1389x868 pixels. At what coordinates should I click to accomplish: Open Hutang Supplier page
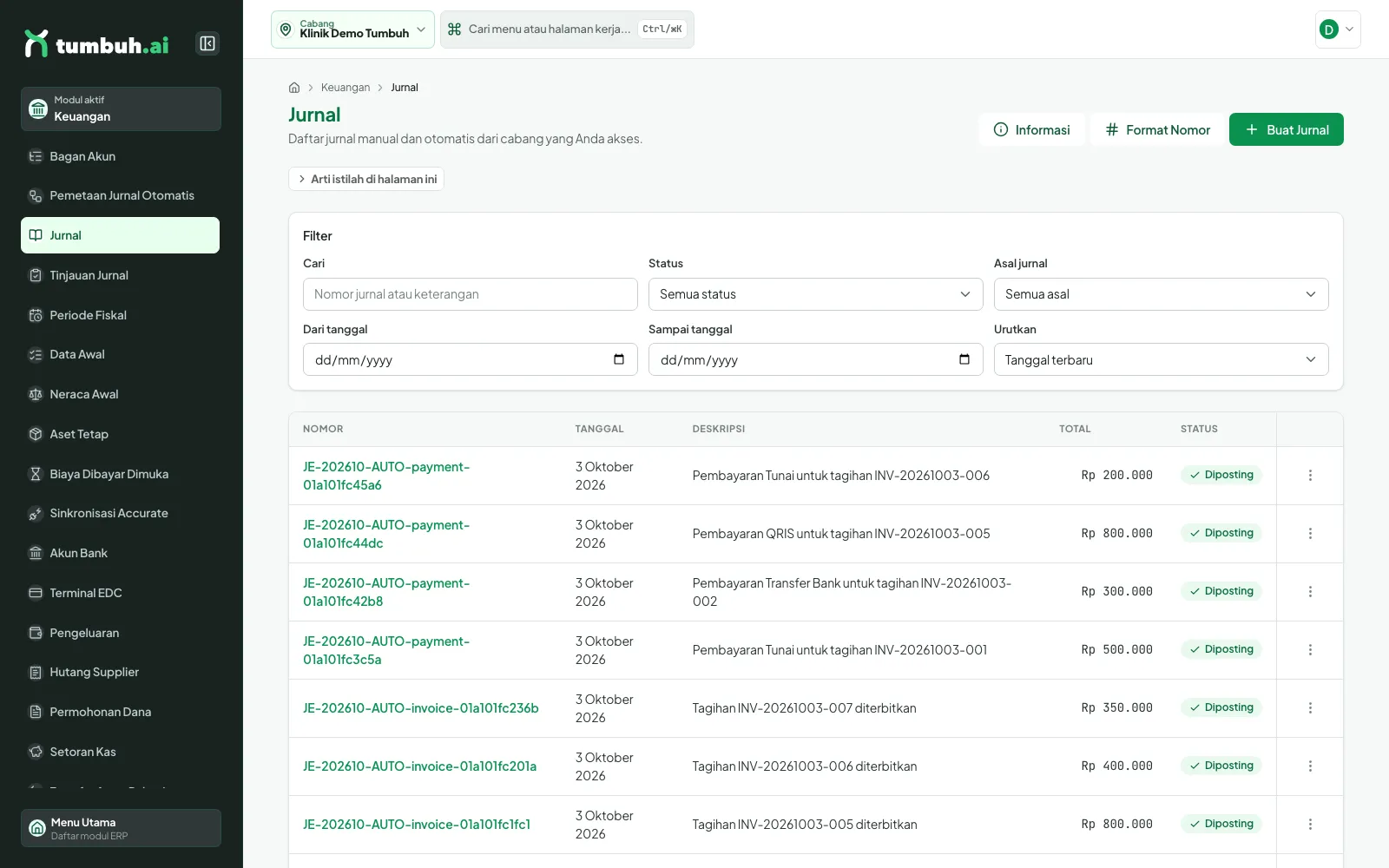(x=120, y=672)
